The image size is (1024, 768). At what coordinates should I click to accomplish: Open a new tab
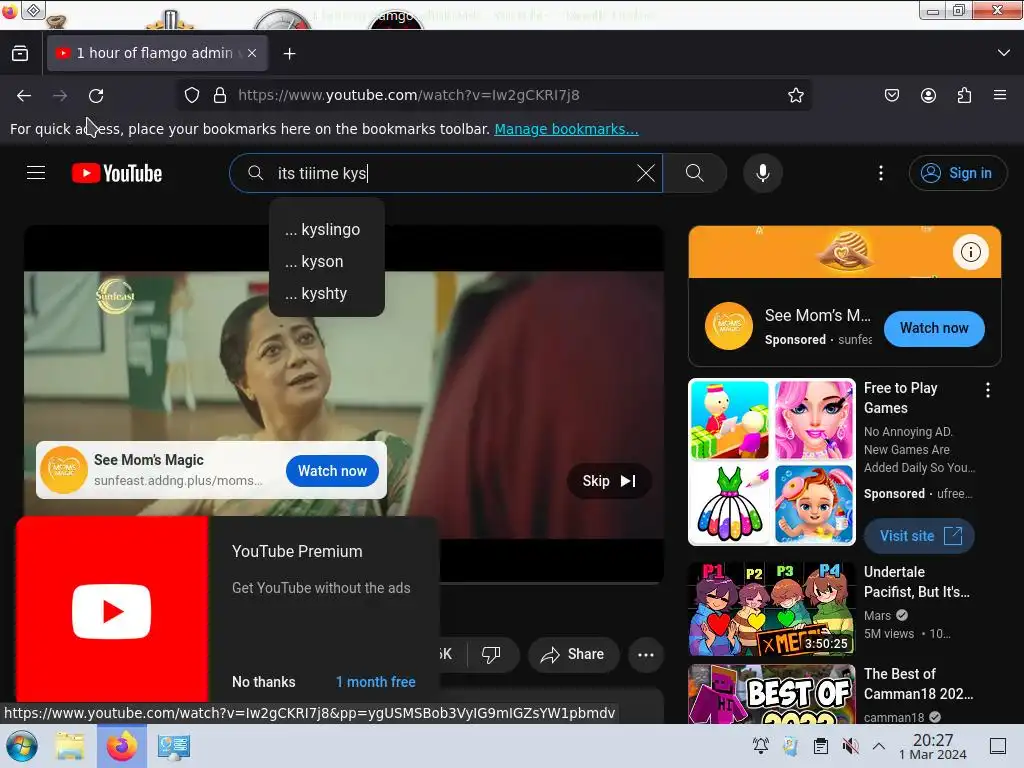pos(289,54)
